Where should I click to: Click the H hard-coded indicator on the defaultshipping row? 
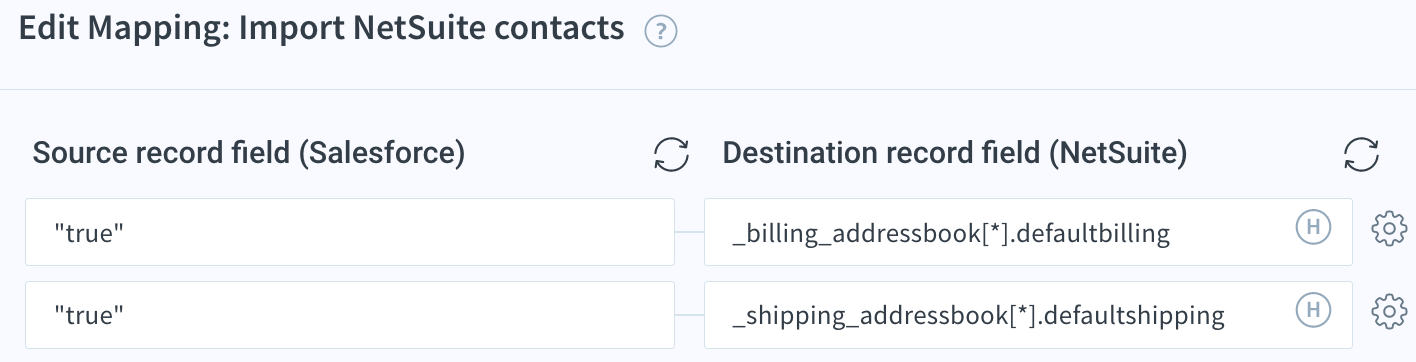tap(1313, 311)
